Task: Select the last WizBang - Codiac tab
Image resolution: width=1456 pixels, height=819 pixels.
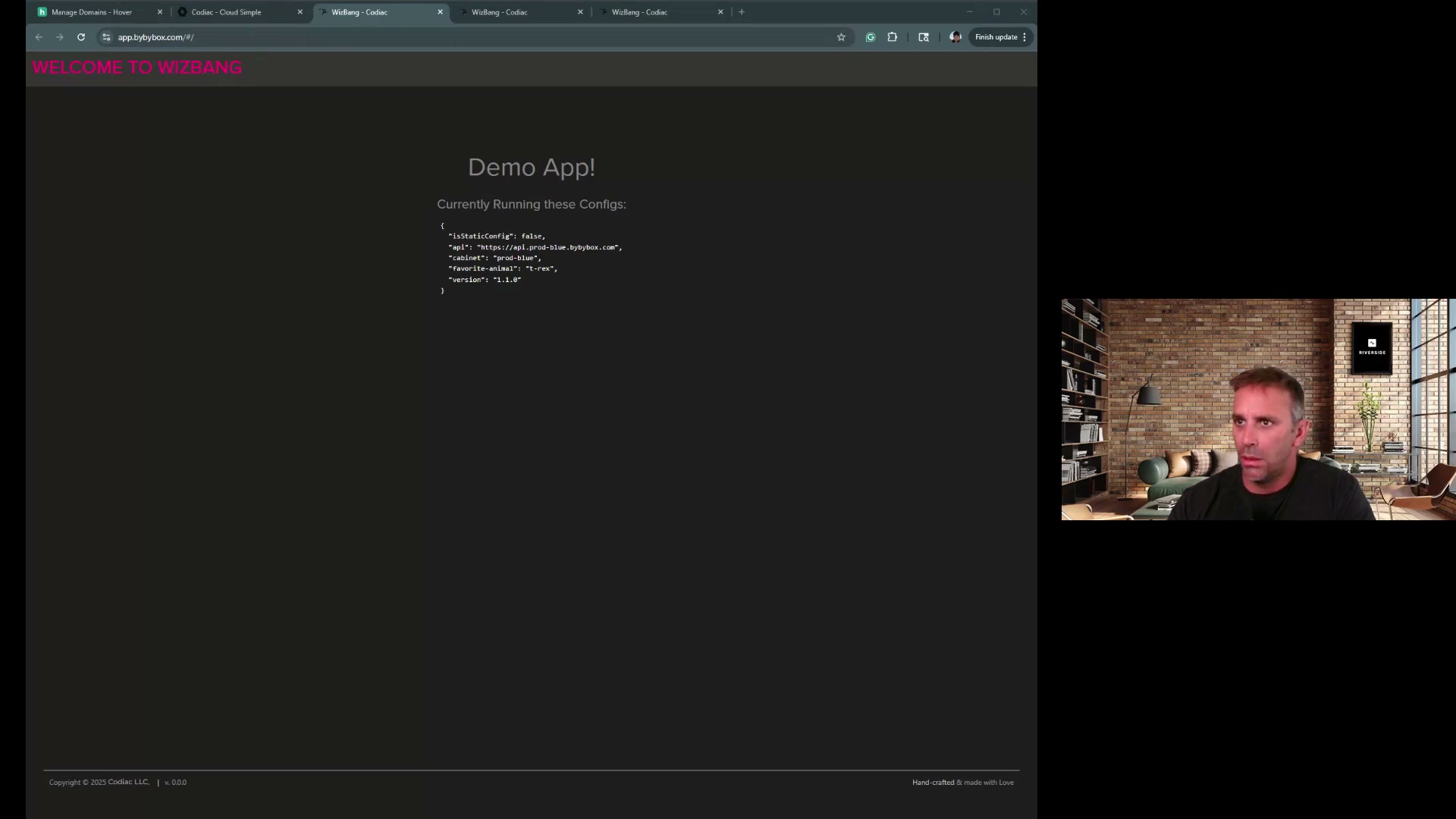Action: (641, 12)
